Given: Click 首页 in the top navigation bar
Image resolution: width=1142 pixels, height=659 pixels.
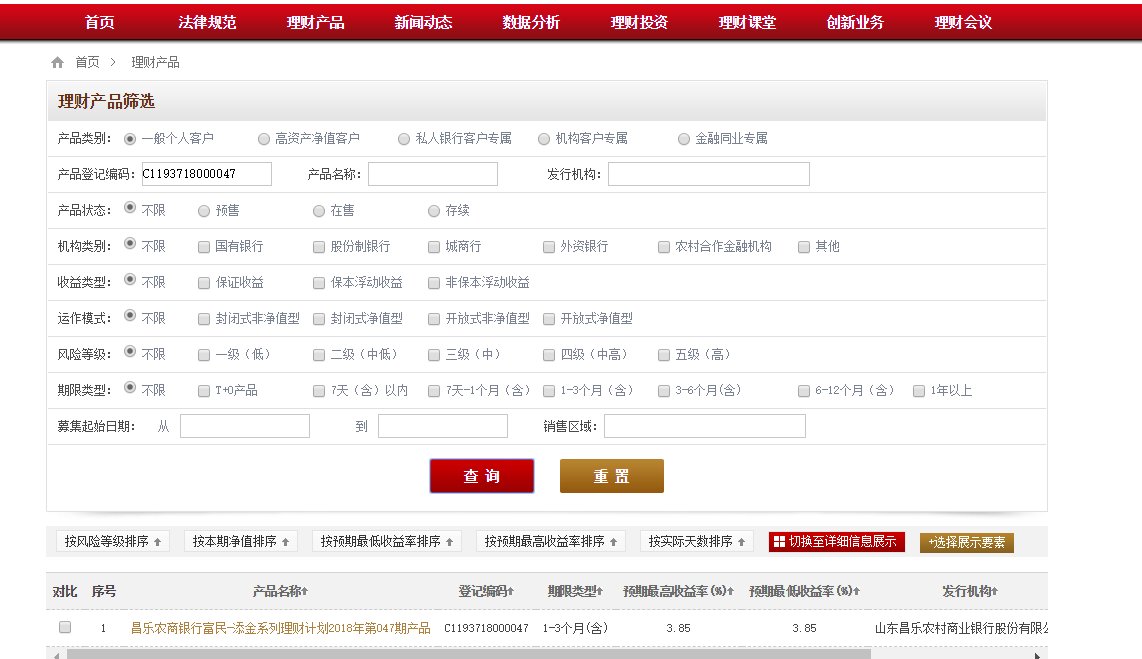Looking at the screenshot, I should pos(97,21).
